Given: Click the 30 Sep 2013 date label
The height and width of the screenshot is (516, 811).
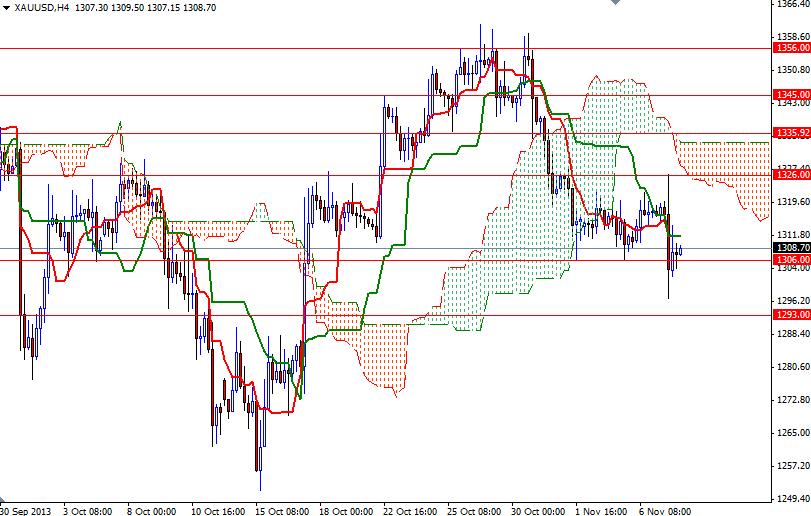Looking at the screenshot, I should coord(23,510).
